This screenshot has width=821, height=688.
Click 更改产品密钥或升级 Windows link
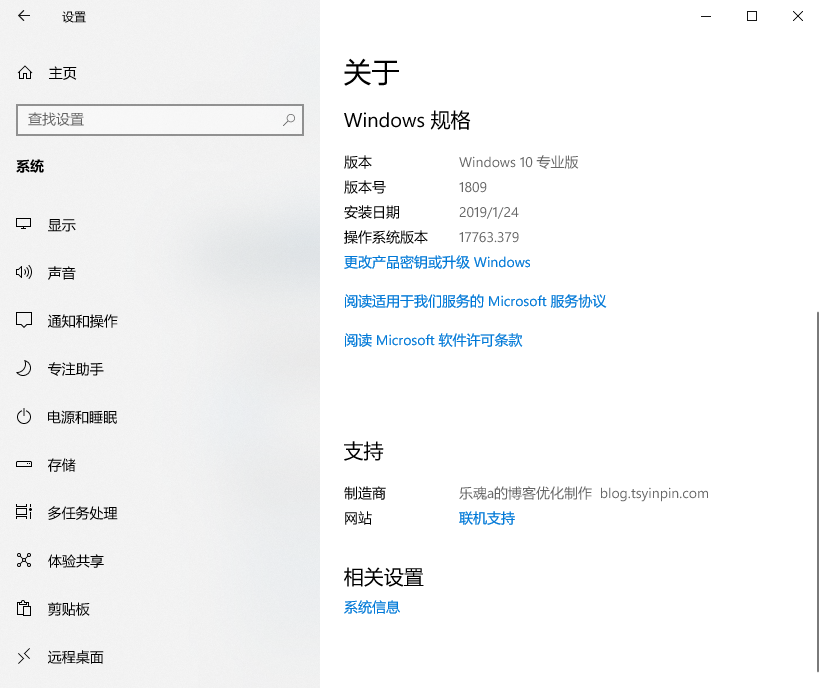click(437, 262)
